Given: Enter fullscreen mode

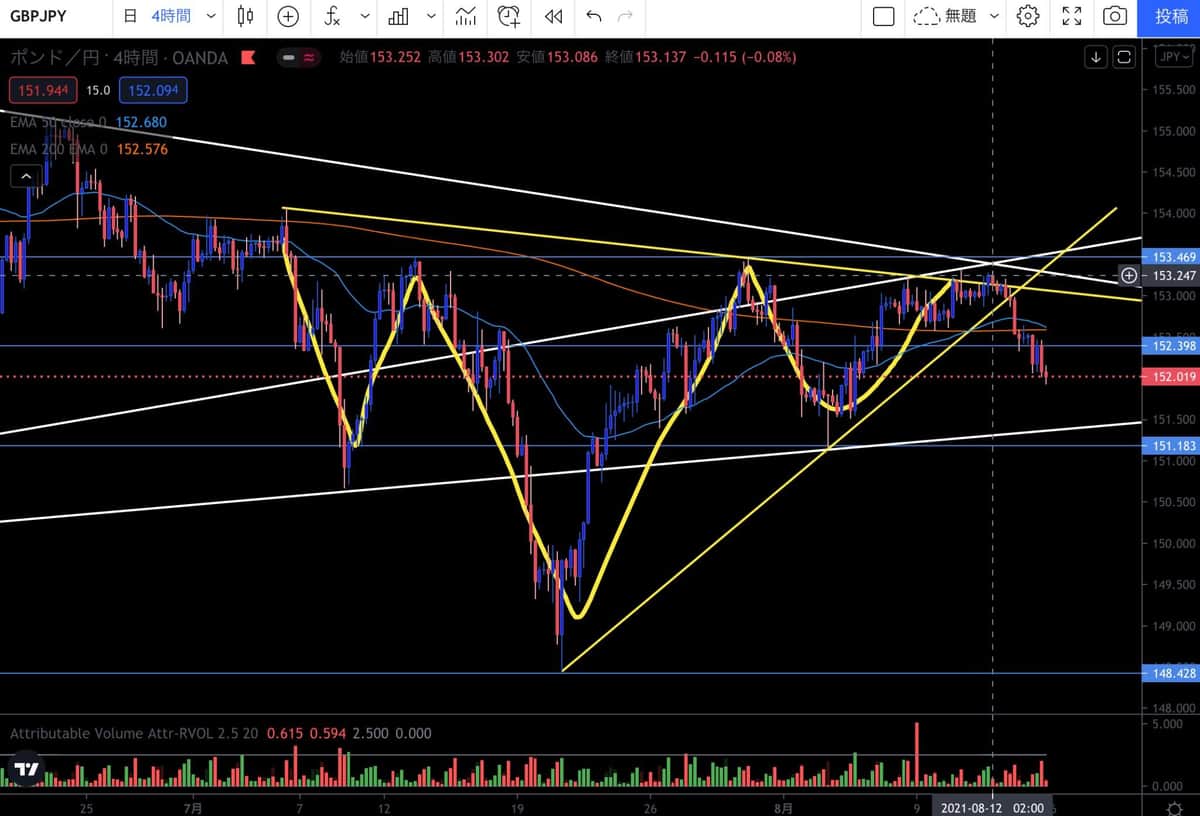Looking at the screenshot, I should [1071, 16].
